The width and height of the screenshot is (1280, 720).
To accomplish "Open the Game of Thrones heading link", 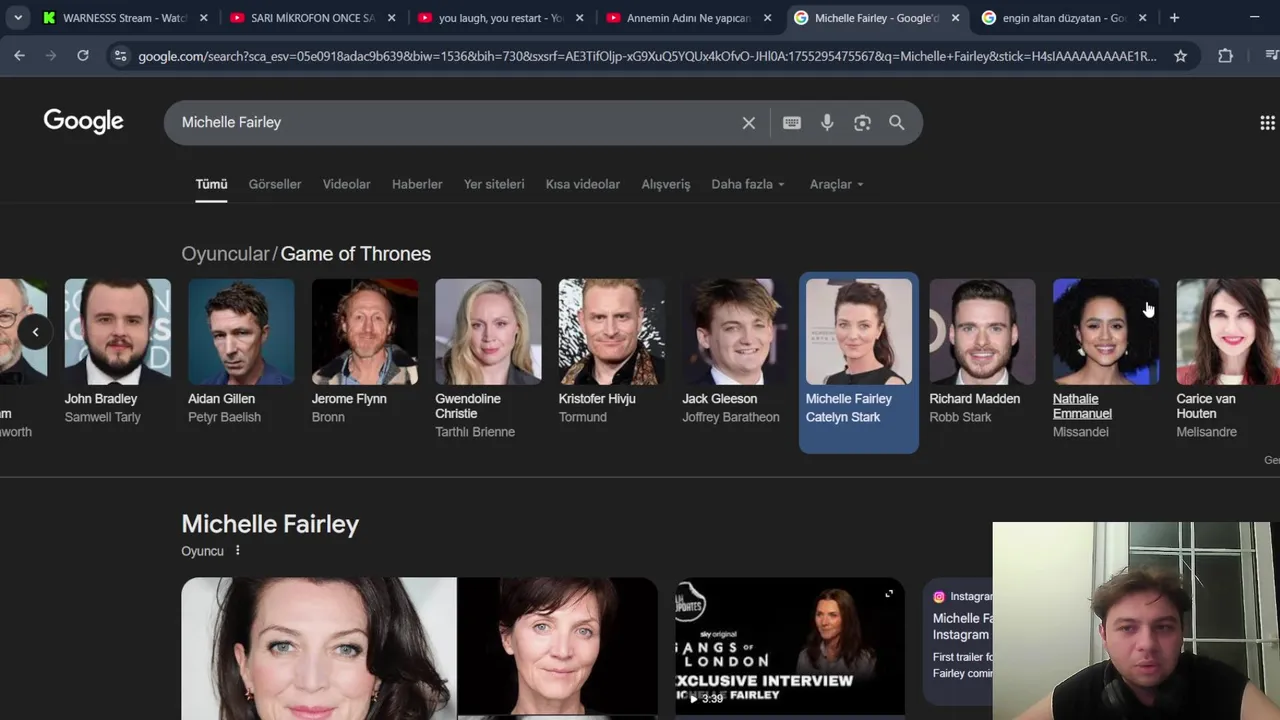I will (x=356, y=254).
